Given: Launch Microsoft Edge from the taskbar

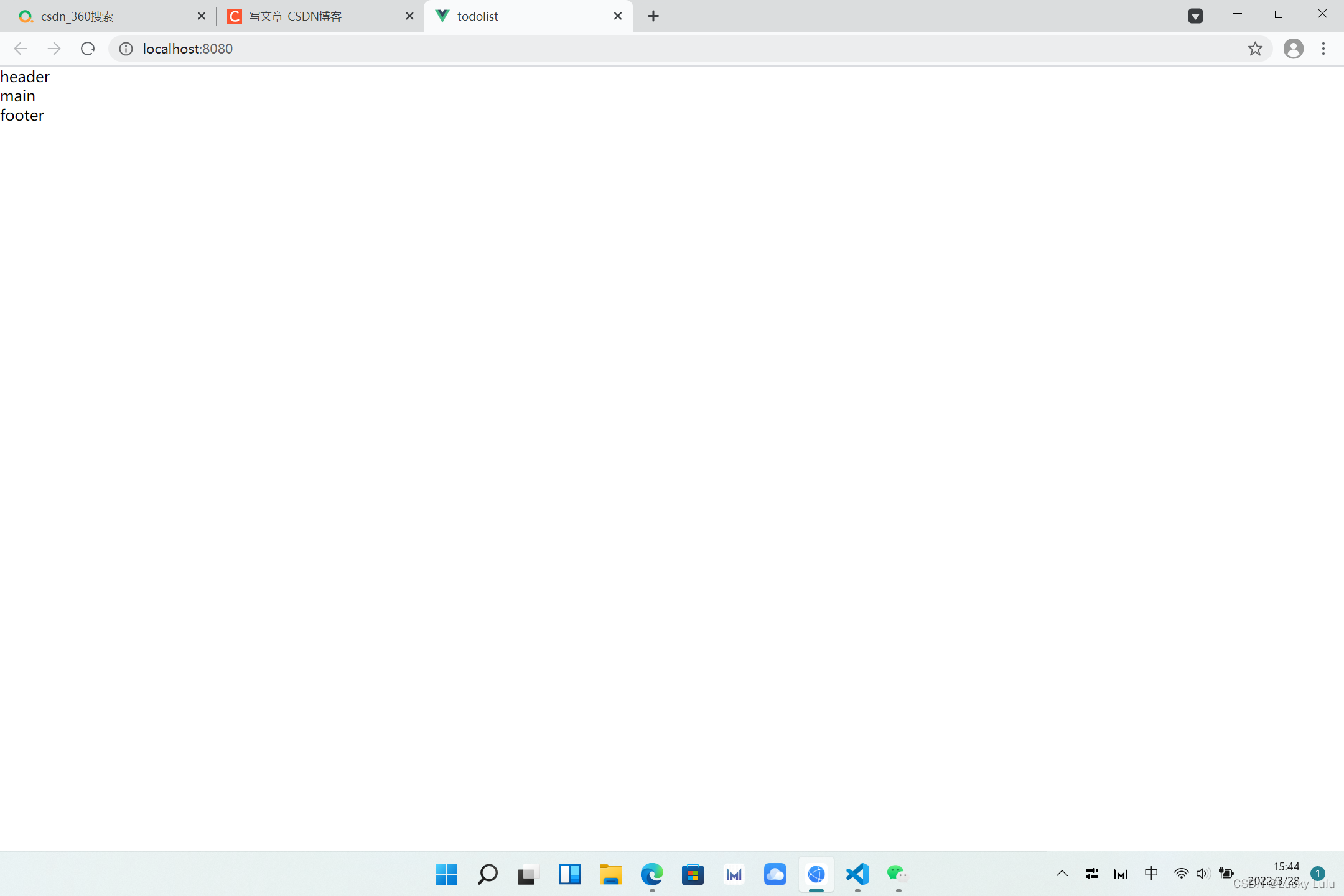Looking at the screenshot, I should tap(651, 874).
